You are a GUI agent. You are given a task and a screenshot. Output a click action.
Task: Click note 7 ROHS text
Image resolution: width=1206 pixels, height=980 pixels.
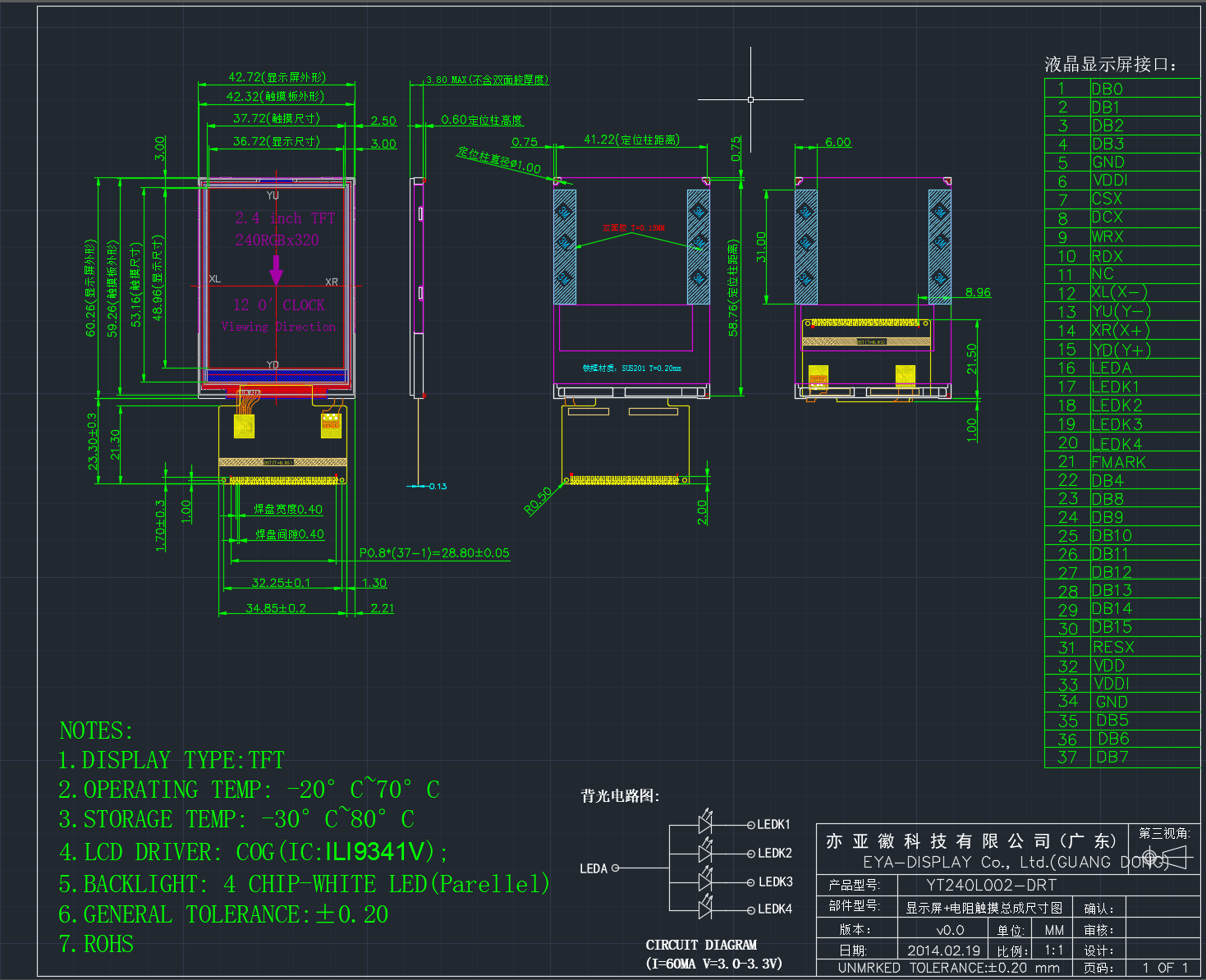96,944
